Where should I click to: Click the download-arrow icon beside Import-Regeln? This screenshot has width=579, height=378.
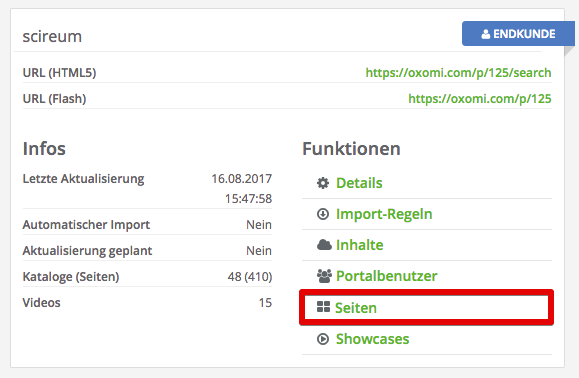tap(323, 214)
